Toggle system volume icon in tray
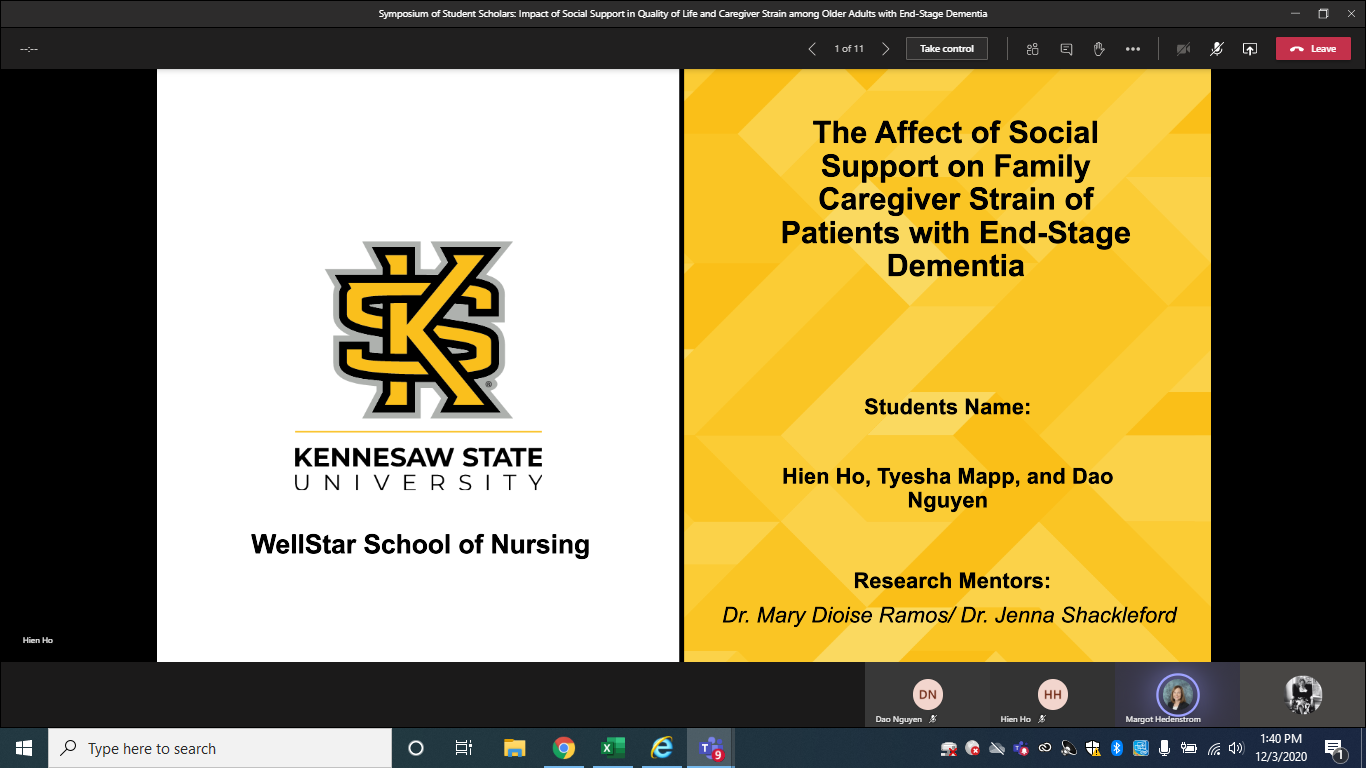The height and width of the screenshot is (768, 1366). (1236, 748)
